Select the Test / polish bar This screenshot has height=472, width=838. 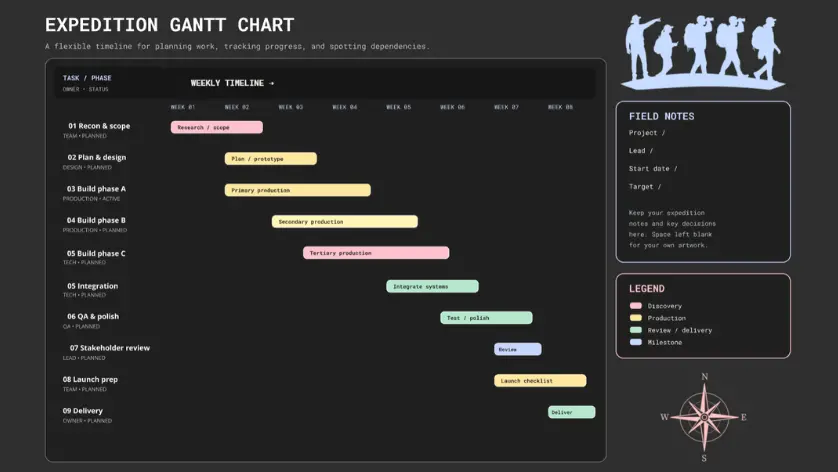(x=486, y=318)
